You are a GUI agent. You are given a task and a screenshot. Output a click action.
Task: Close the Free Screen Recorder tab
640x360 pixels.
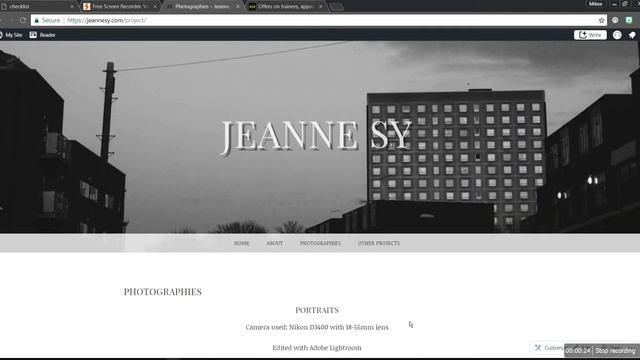[x=155, y=7]
